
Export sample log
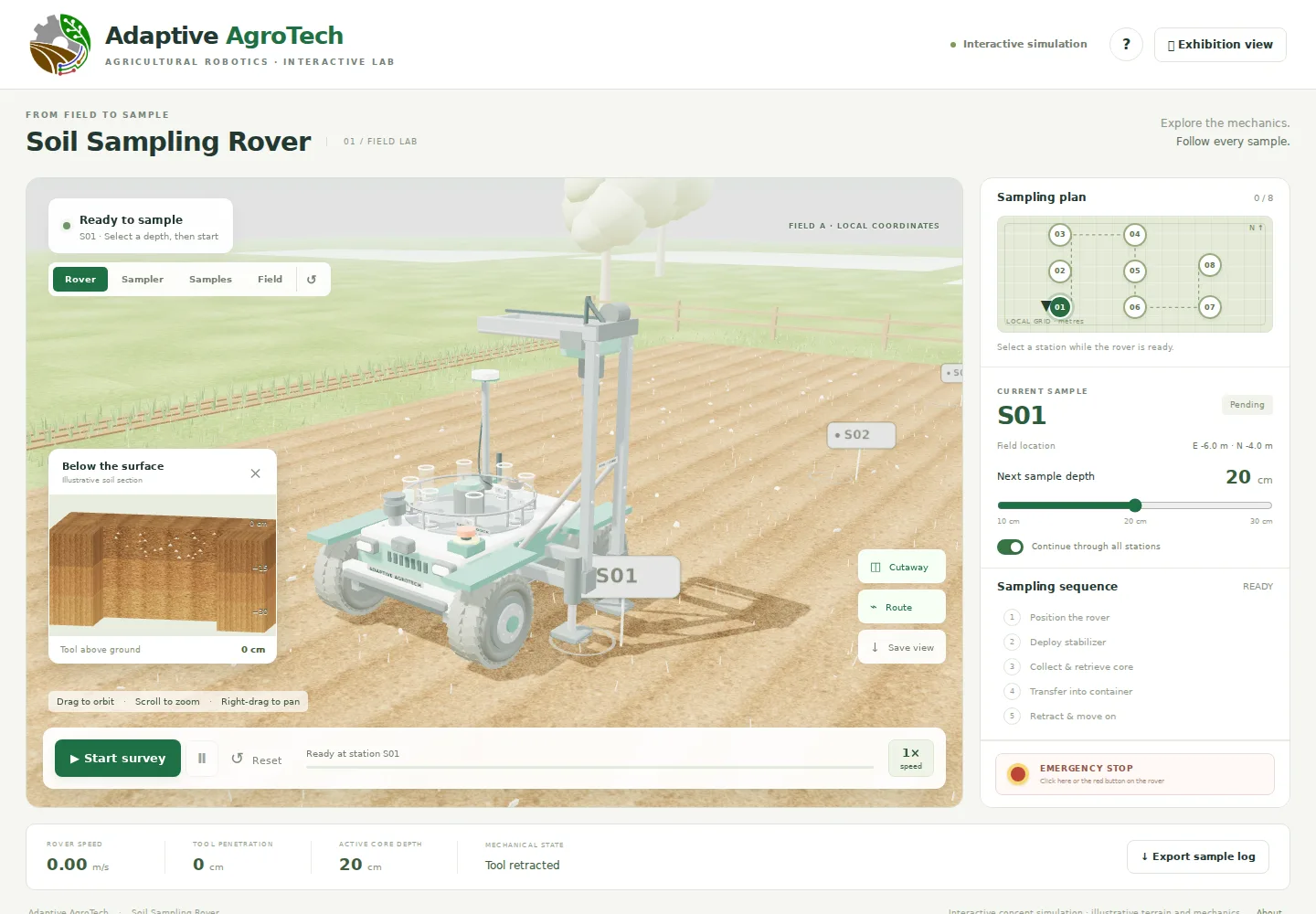[x=1198, y=856]
